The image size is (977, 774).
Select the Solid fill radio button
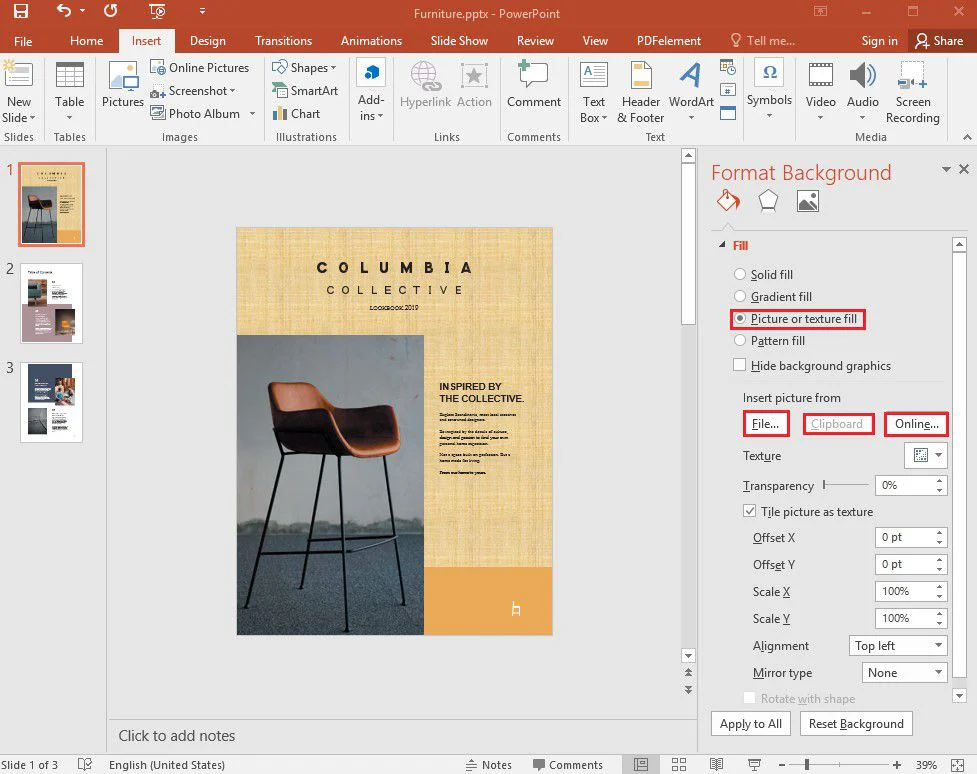740,274
